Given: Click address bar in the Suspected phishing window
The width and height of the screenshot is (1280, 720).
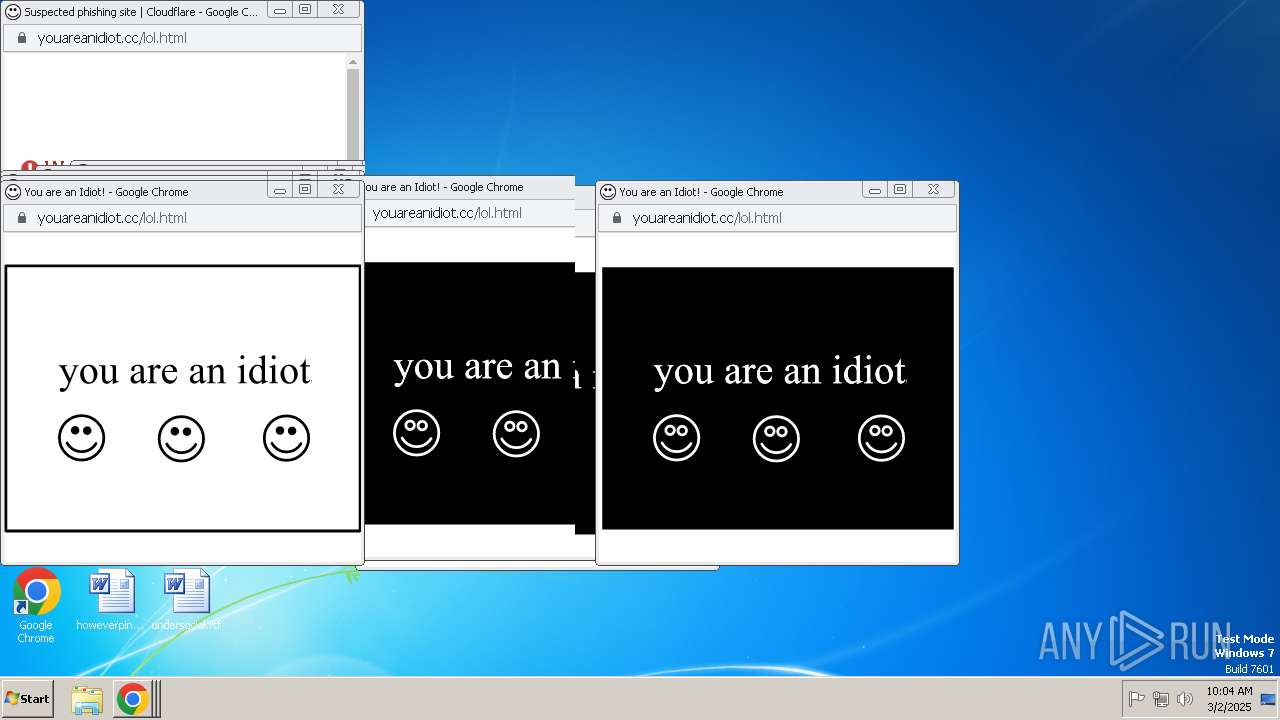Looking at the screenshot, I should [x=182, y=38].
